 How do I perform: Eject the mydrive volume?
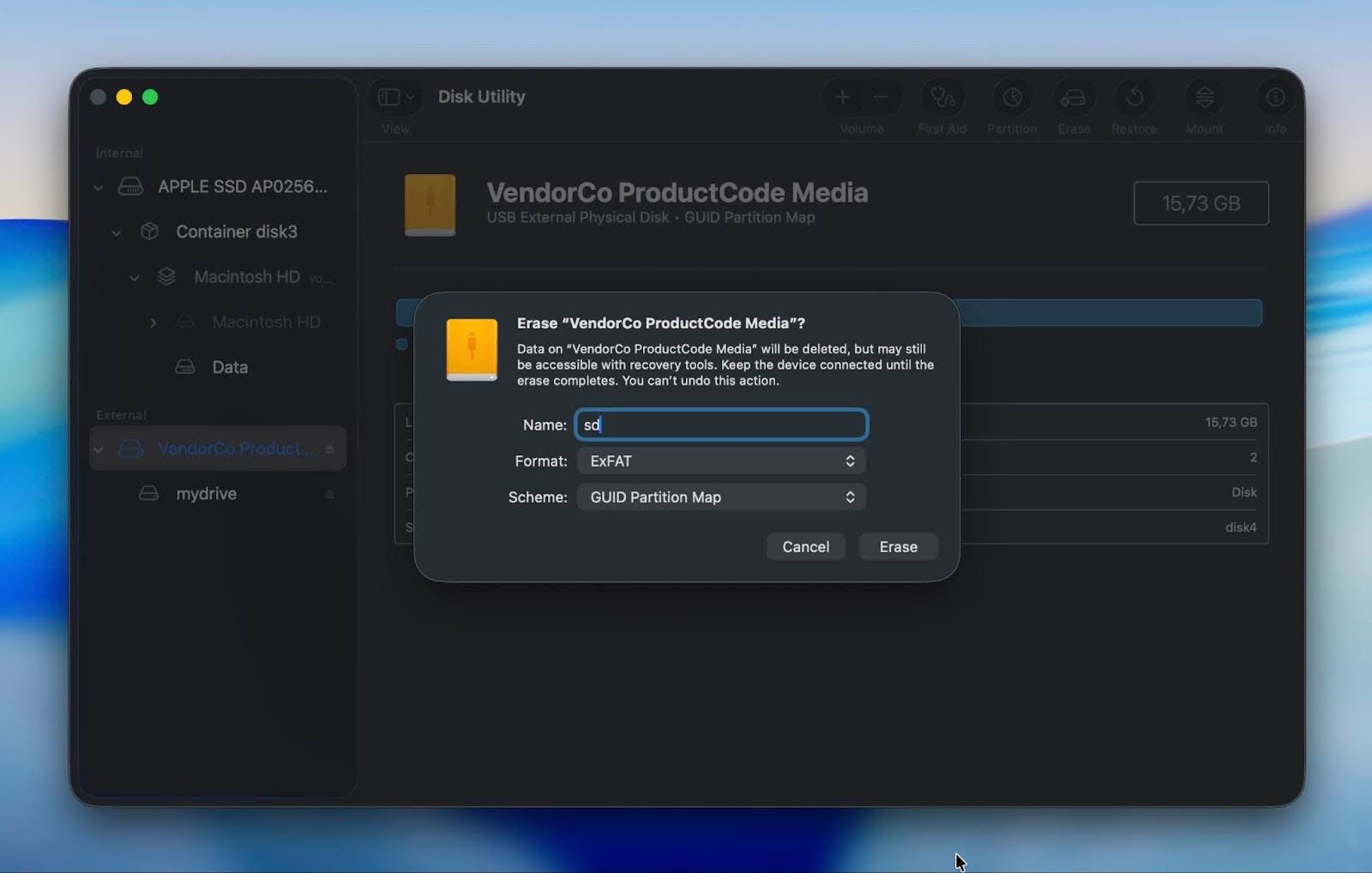[330, 494]
